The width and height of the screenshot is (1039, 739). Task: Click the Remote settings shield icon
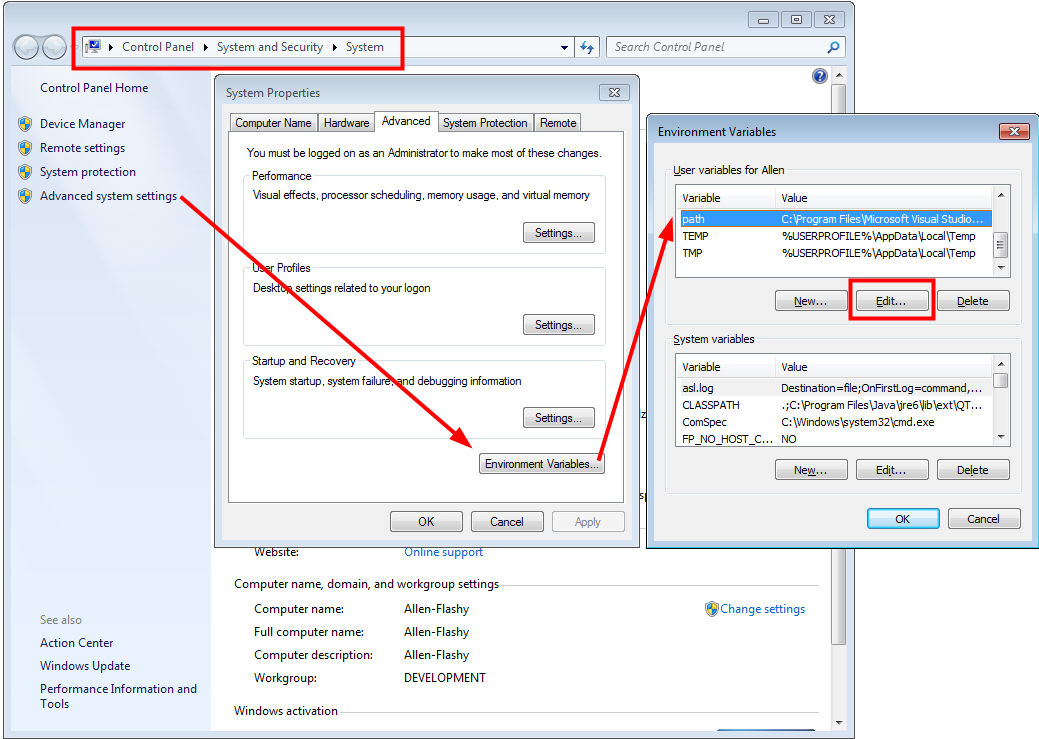(23, 148)
